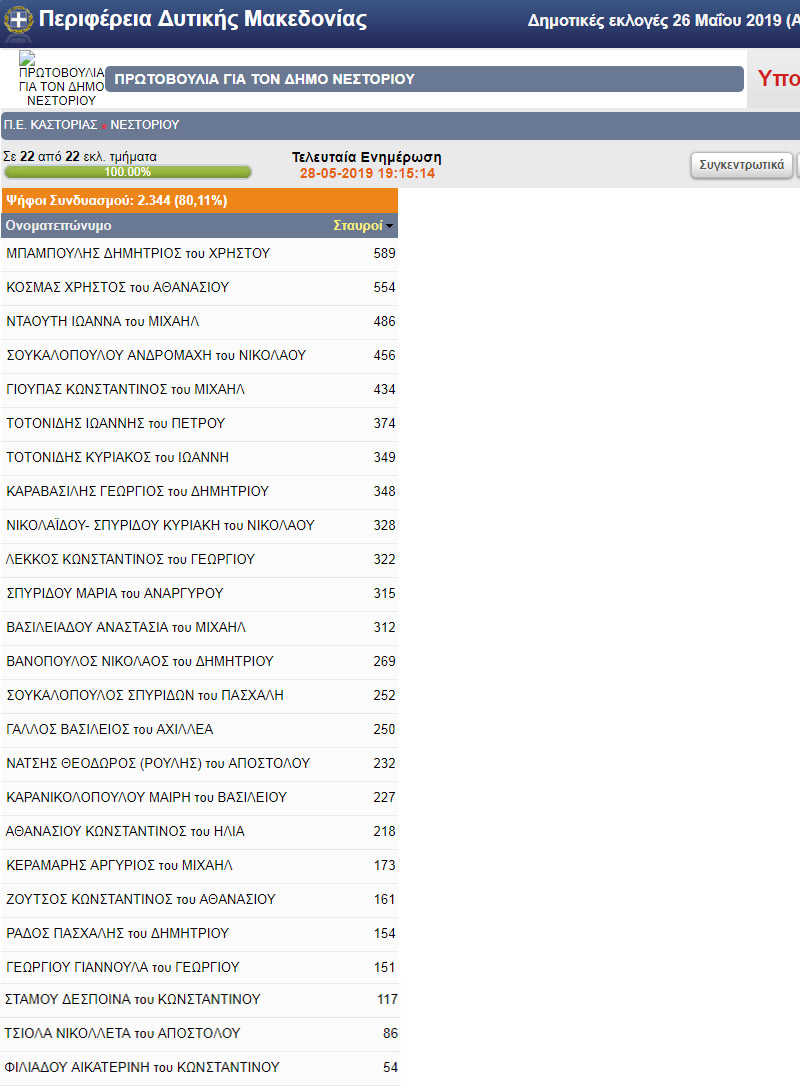Screen dimensions: 800x1088
Task: Open the ΝΕΣΤΟΡΙΟΥ breadcrumb link
Action: click(x=144, y=125)
